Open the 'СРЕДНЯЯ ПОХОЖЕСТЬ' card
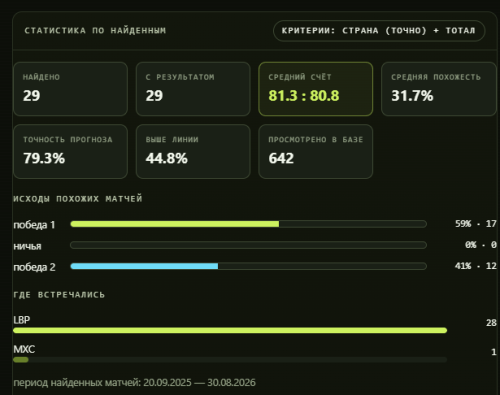 pyautogui.click(x=439, y=89)
